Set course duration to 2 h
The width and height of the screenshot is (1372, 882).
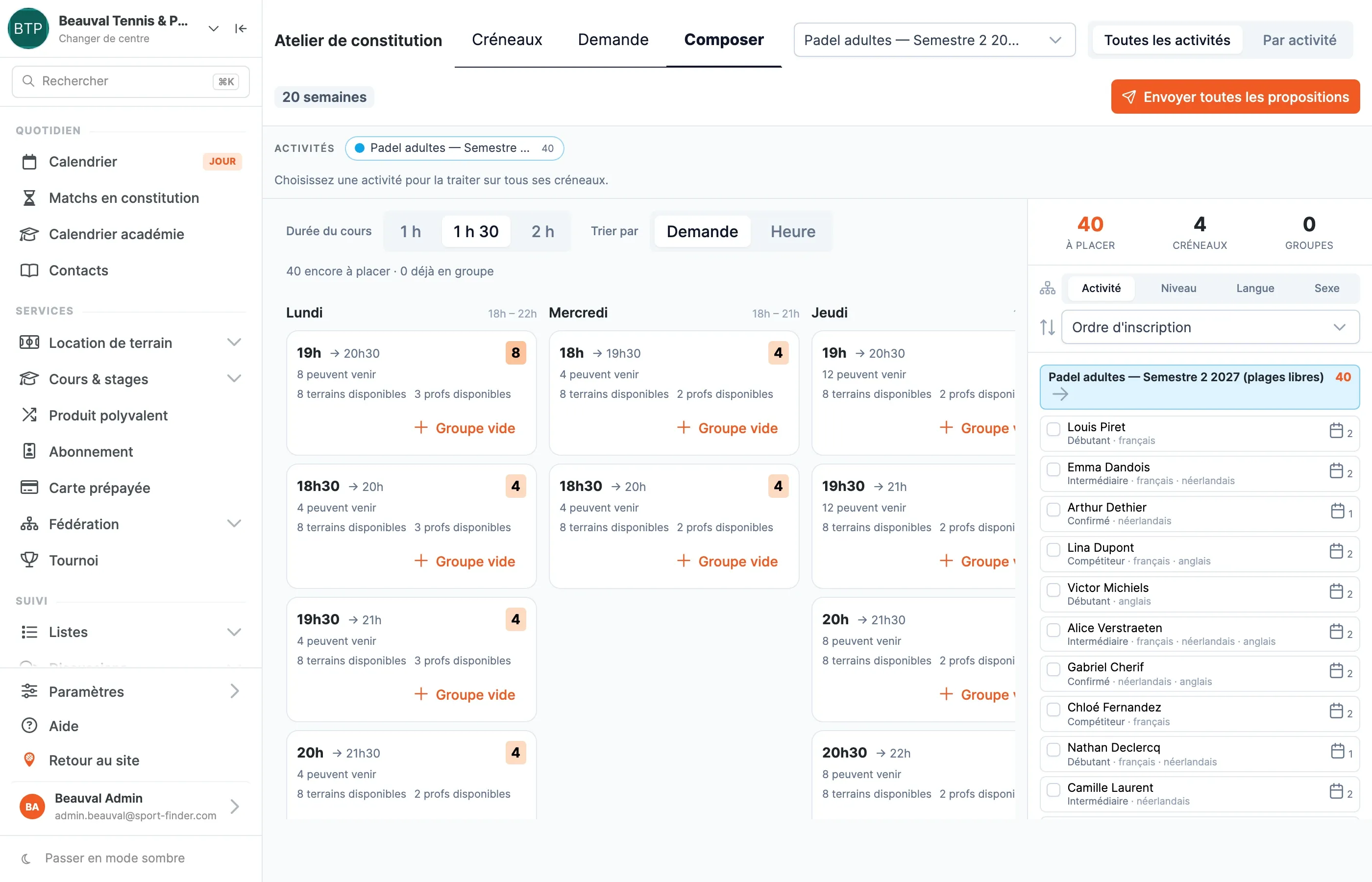click(542, 231)
